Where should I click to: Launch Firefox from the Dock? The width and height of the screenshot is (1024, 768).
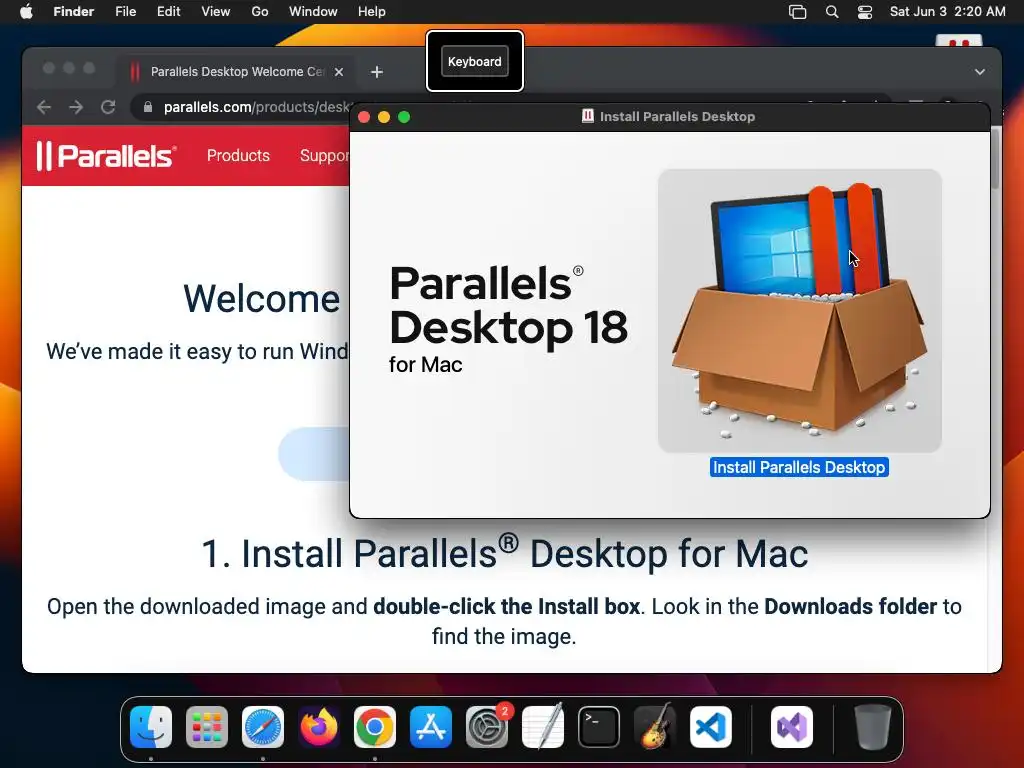319,727
